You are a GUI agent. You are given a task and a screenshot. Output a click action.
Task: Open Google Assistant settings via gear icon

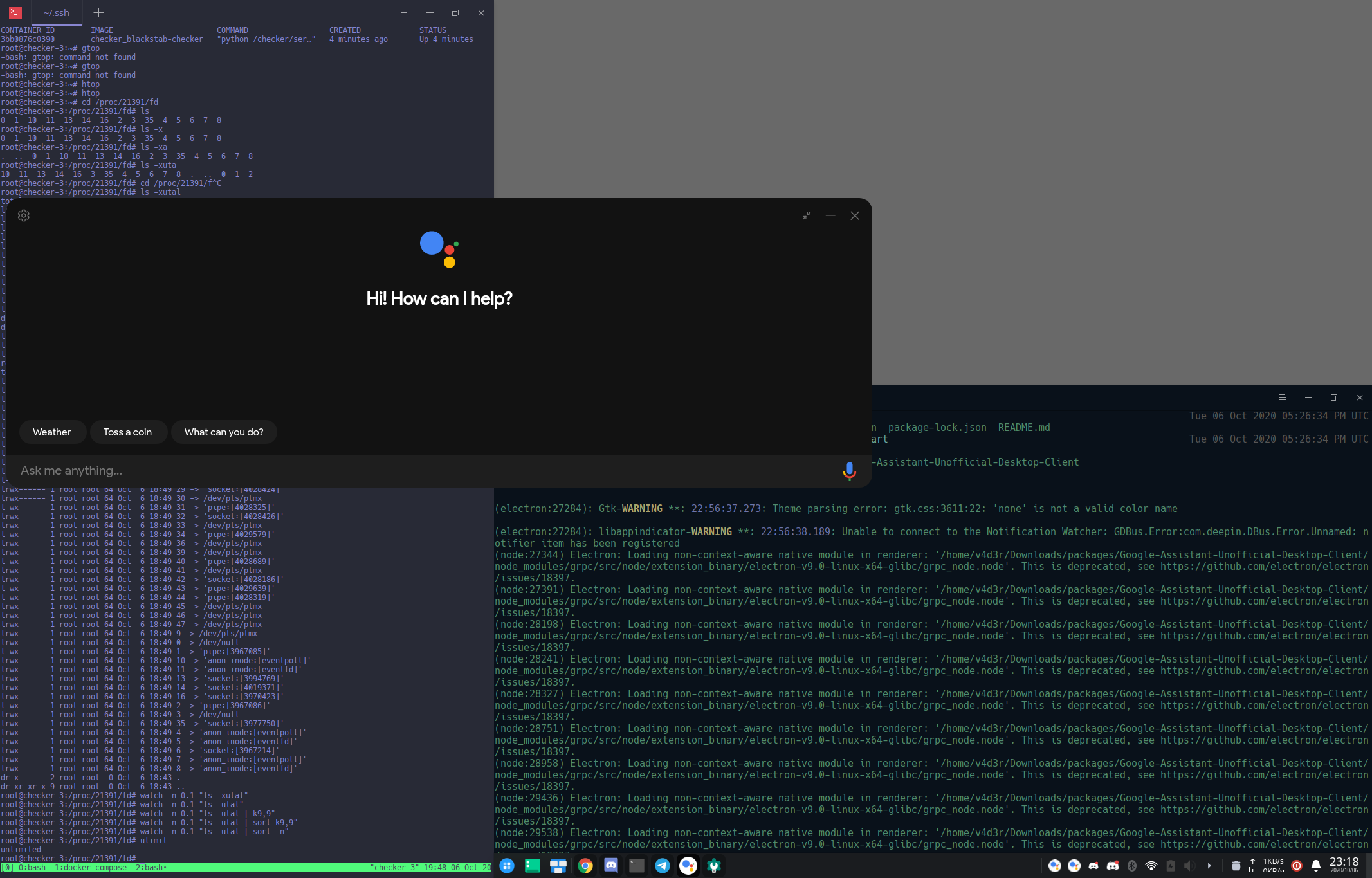[x=24, y=215]
